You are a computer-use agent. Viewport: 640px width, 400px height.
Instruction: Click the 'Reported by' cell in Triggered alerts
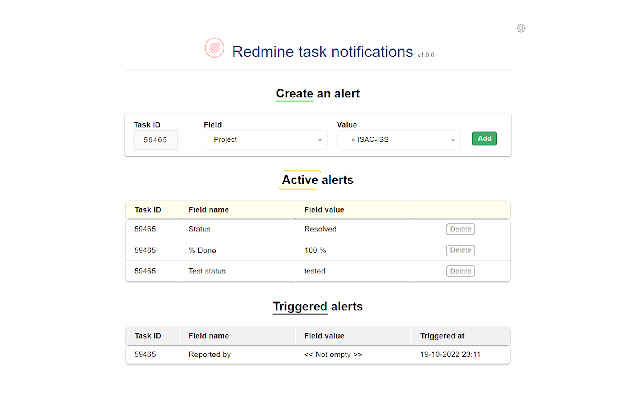pyautogui.click(x=209, y=354)
